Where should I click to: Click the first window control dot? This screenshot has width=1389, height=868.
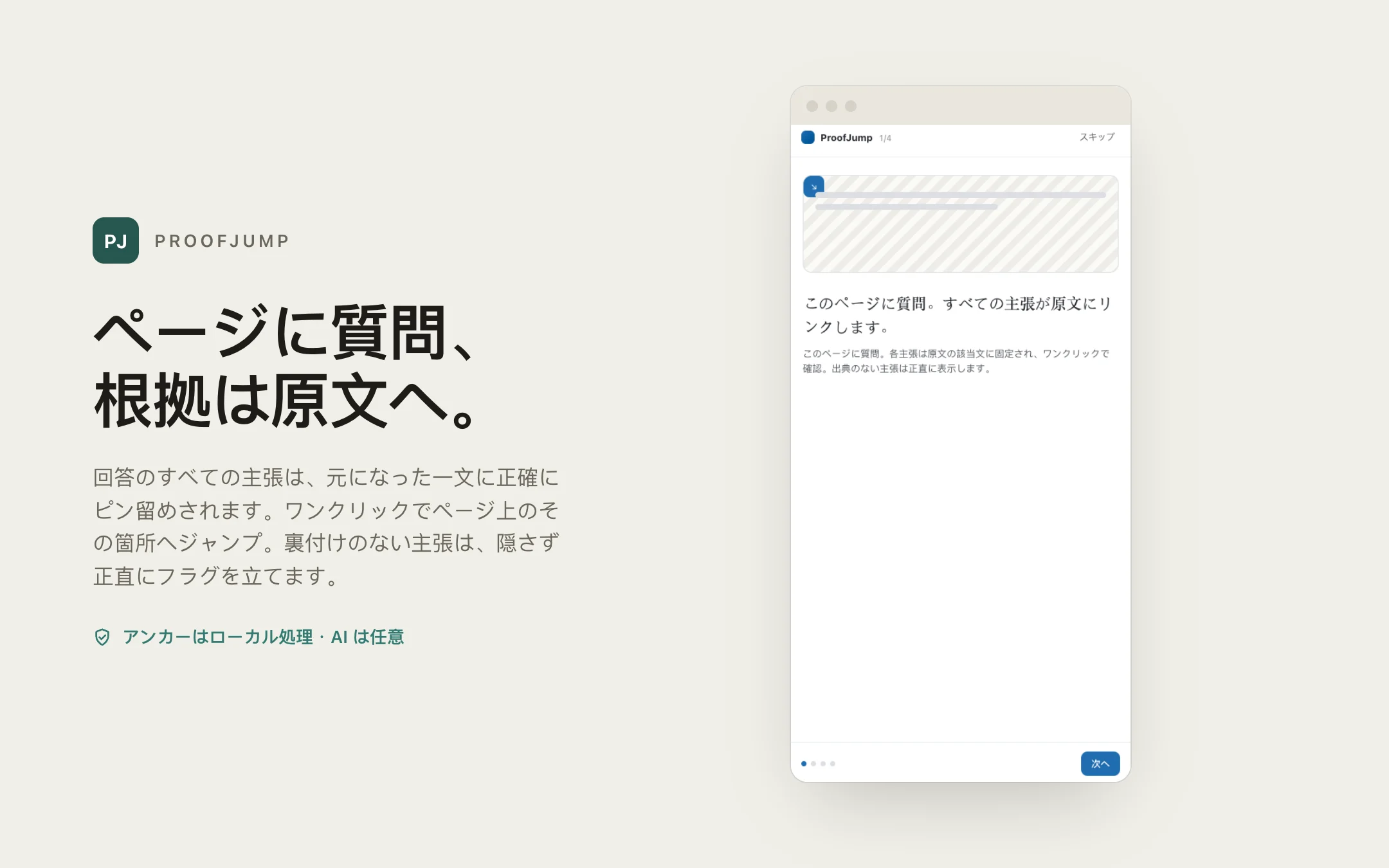coord(812,106)
